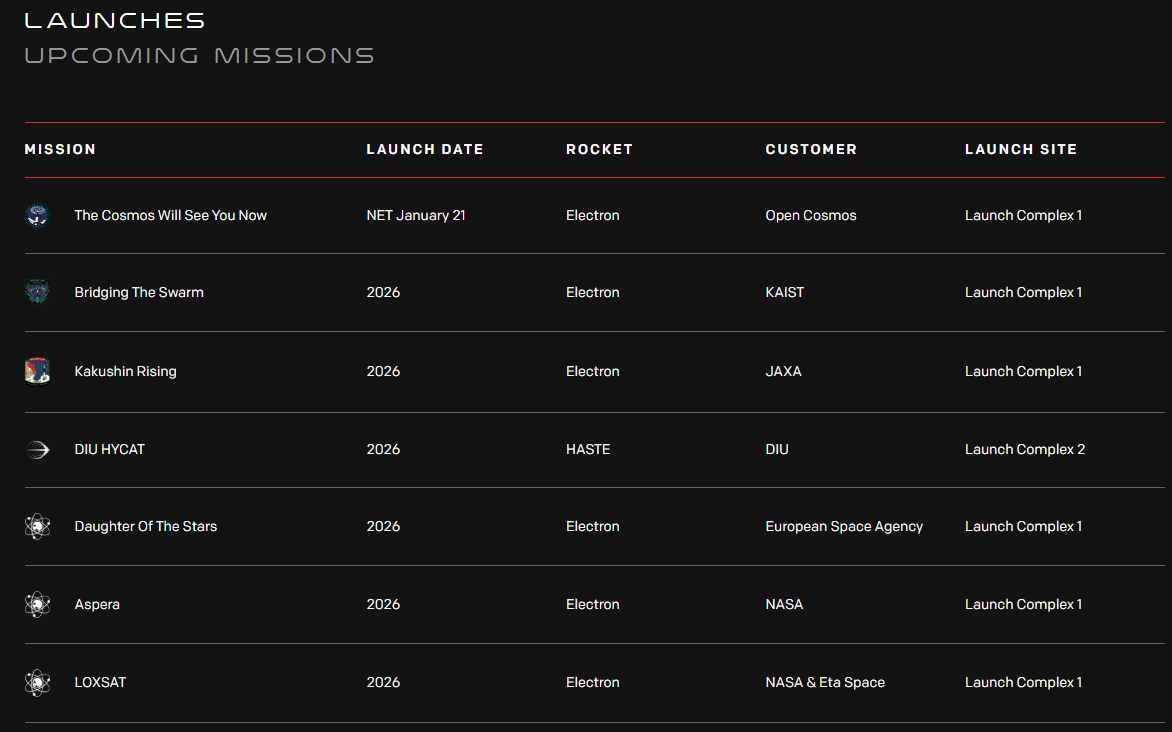Click The Cosmos Will See You Now mission patch
The height and width of the screenshot is (732, 1172).
point(37,215)
